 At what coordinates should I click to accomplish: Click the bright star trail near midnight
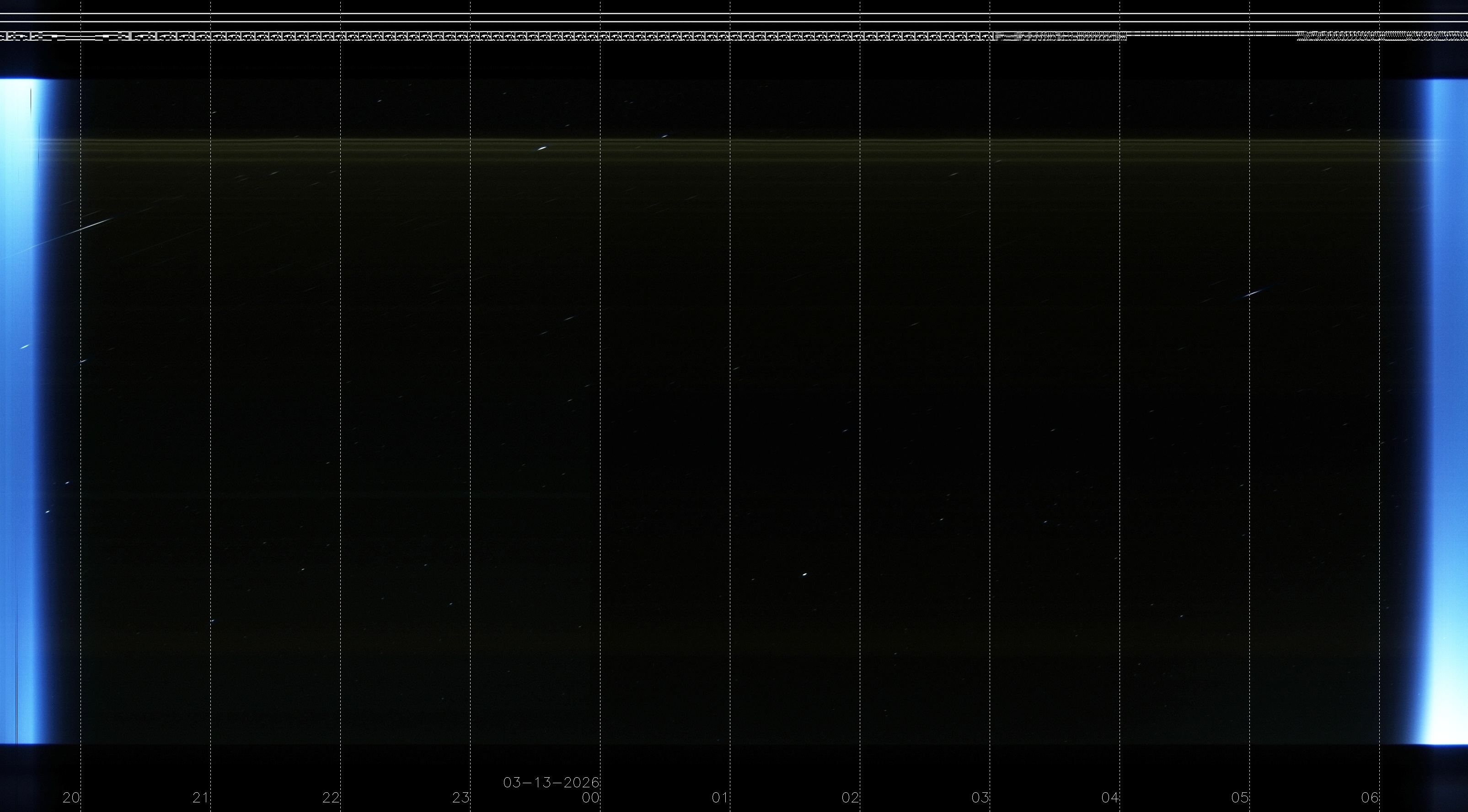pos(541,148)
